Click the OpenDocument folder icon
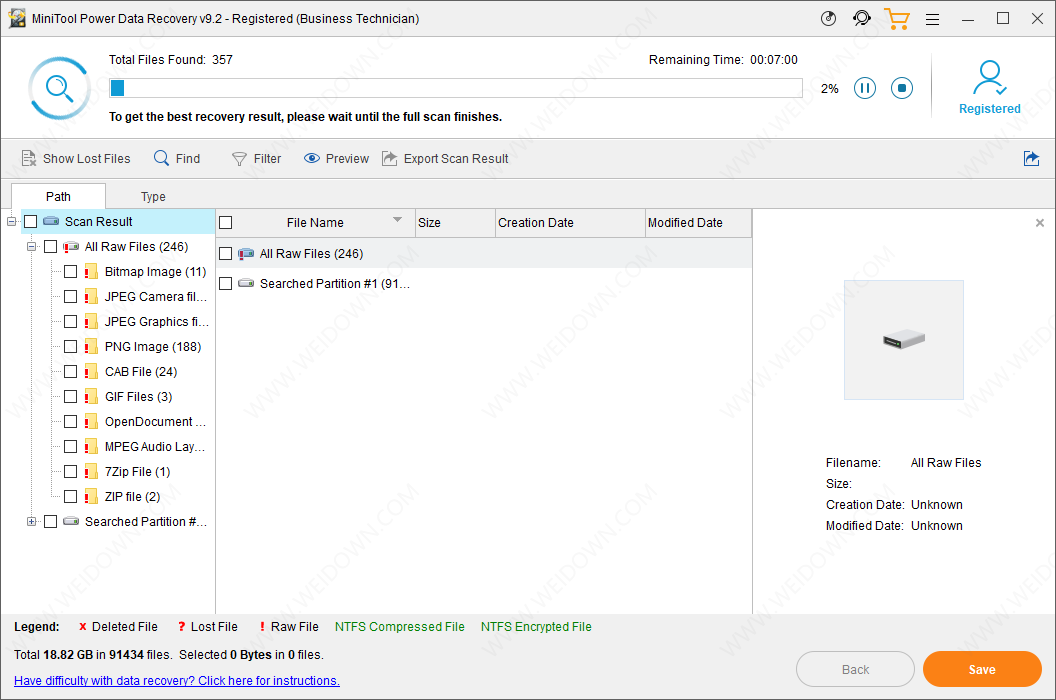 91,422
